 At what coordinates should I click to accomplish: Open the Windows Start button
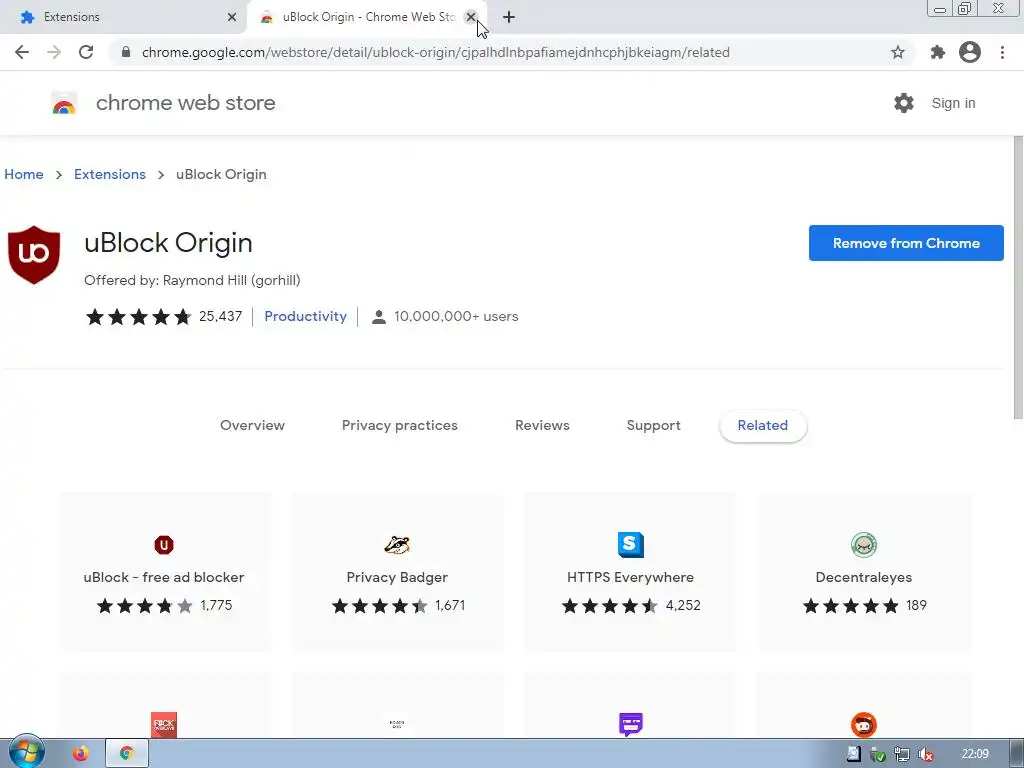point(26,753)
